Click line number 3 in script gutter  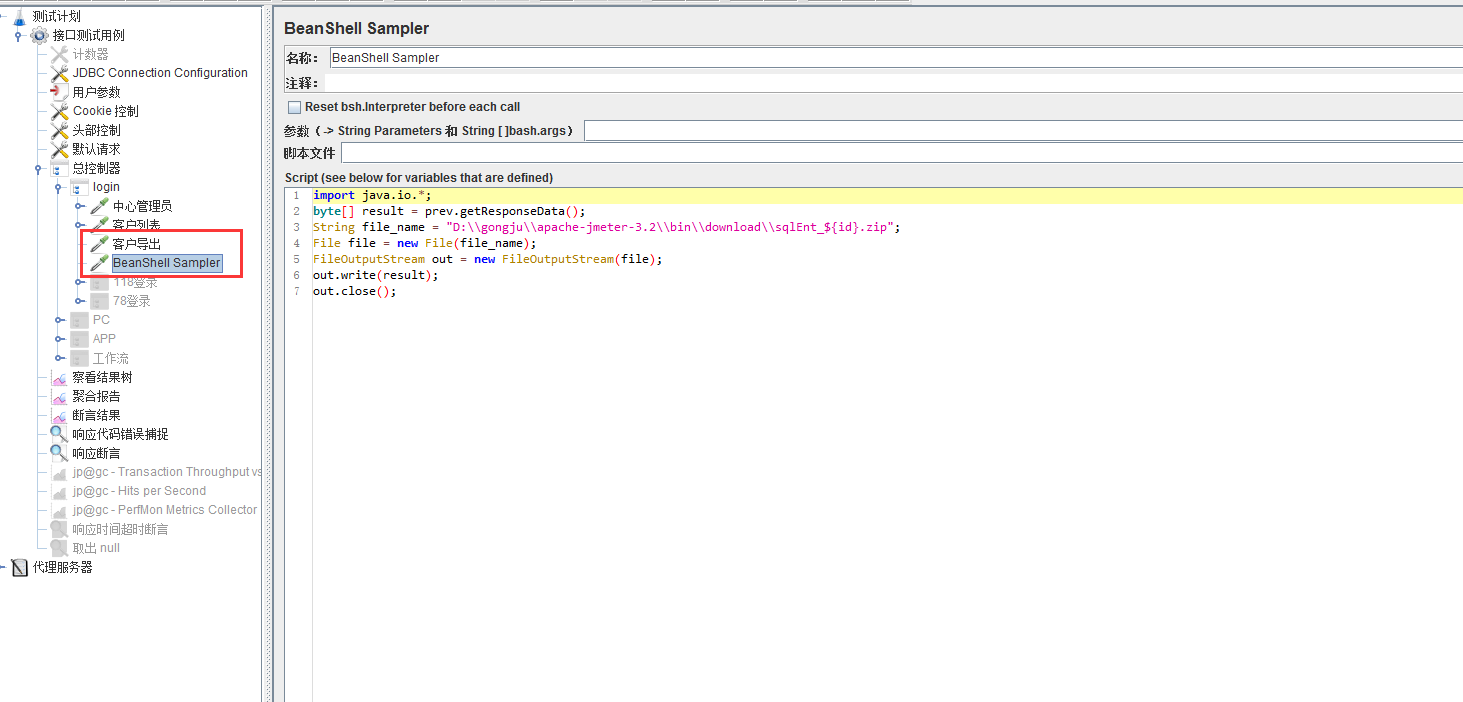(x=297, y=227)
